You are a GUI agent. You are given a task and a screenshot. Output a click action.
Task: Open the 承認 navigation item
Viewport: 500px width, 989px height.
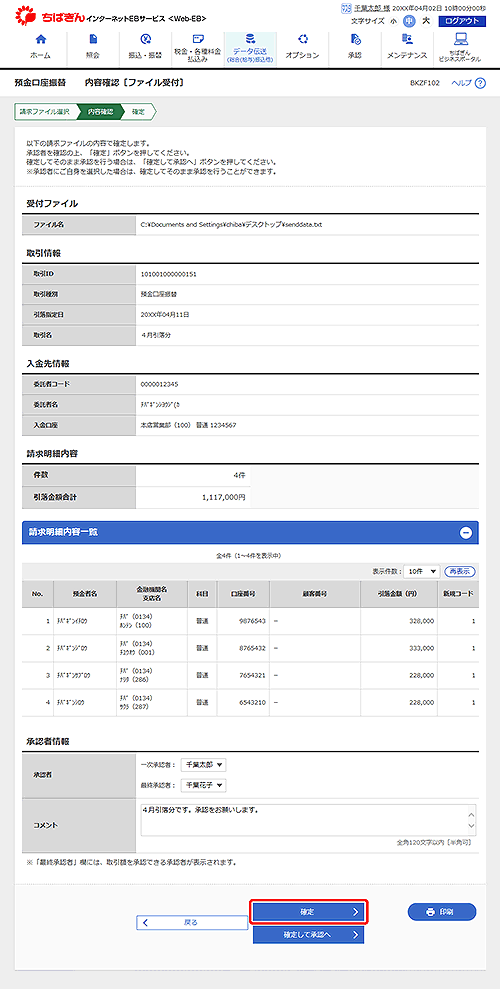354,47
